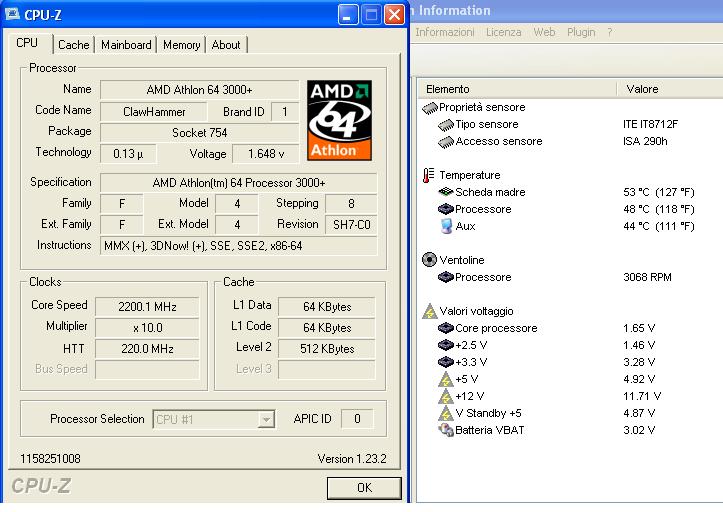Click the ISA 290h sensor access value
Image resolution: width=723 pixels, height=512 pixels.
645,142
